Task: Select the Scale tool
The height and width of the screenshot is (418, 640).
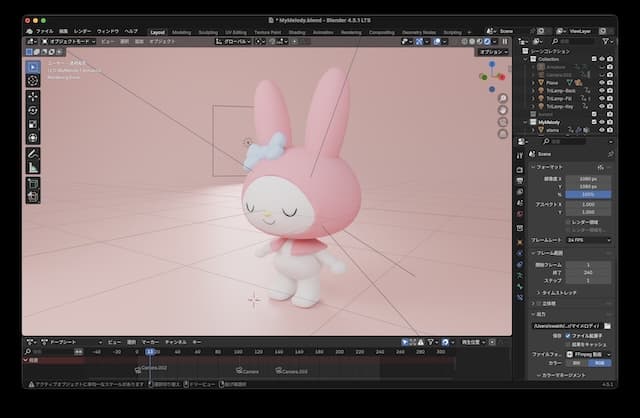Action: pos(33,123)
